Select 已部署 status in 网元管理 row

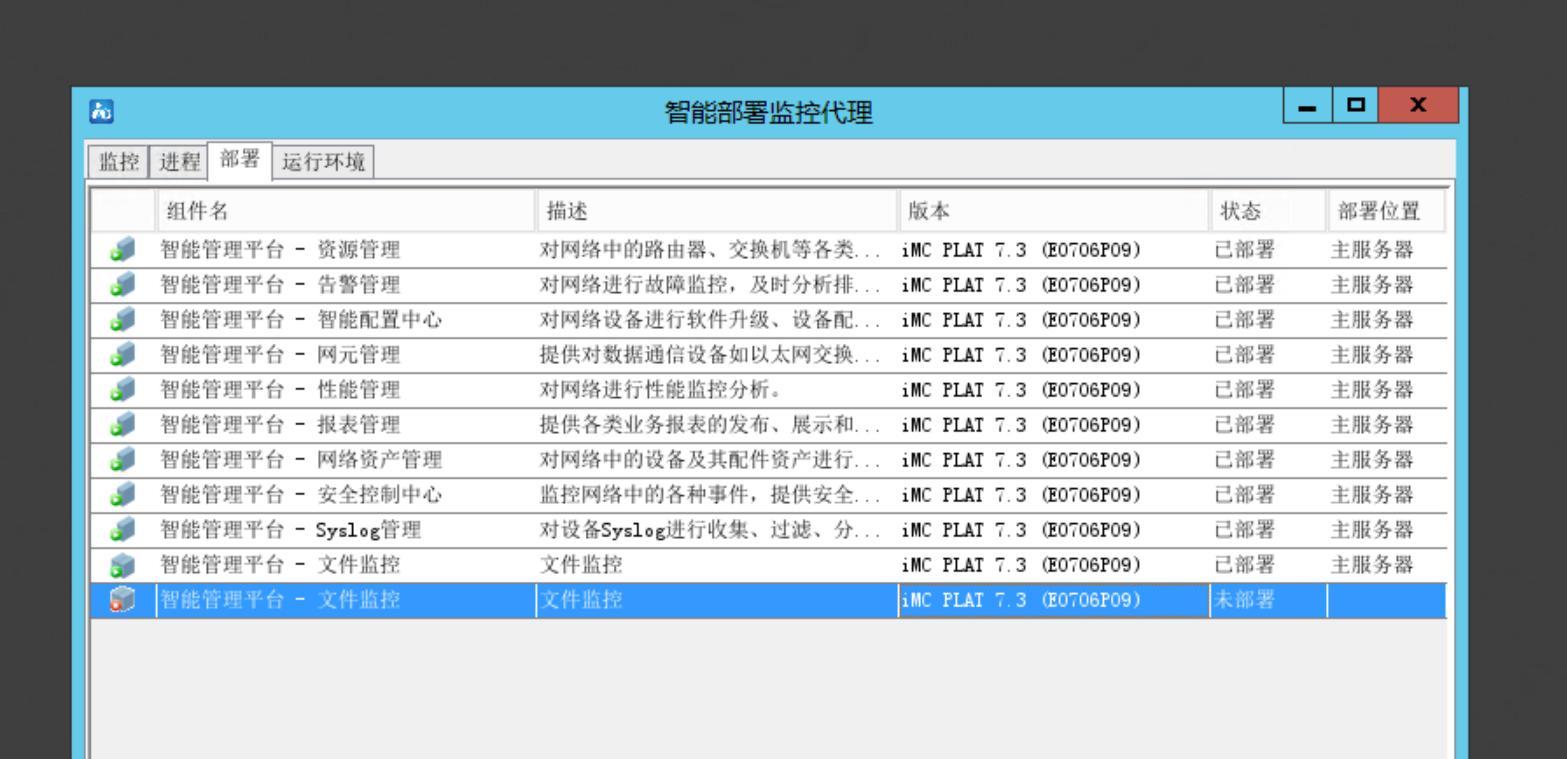1245,355
